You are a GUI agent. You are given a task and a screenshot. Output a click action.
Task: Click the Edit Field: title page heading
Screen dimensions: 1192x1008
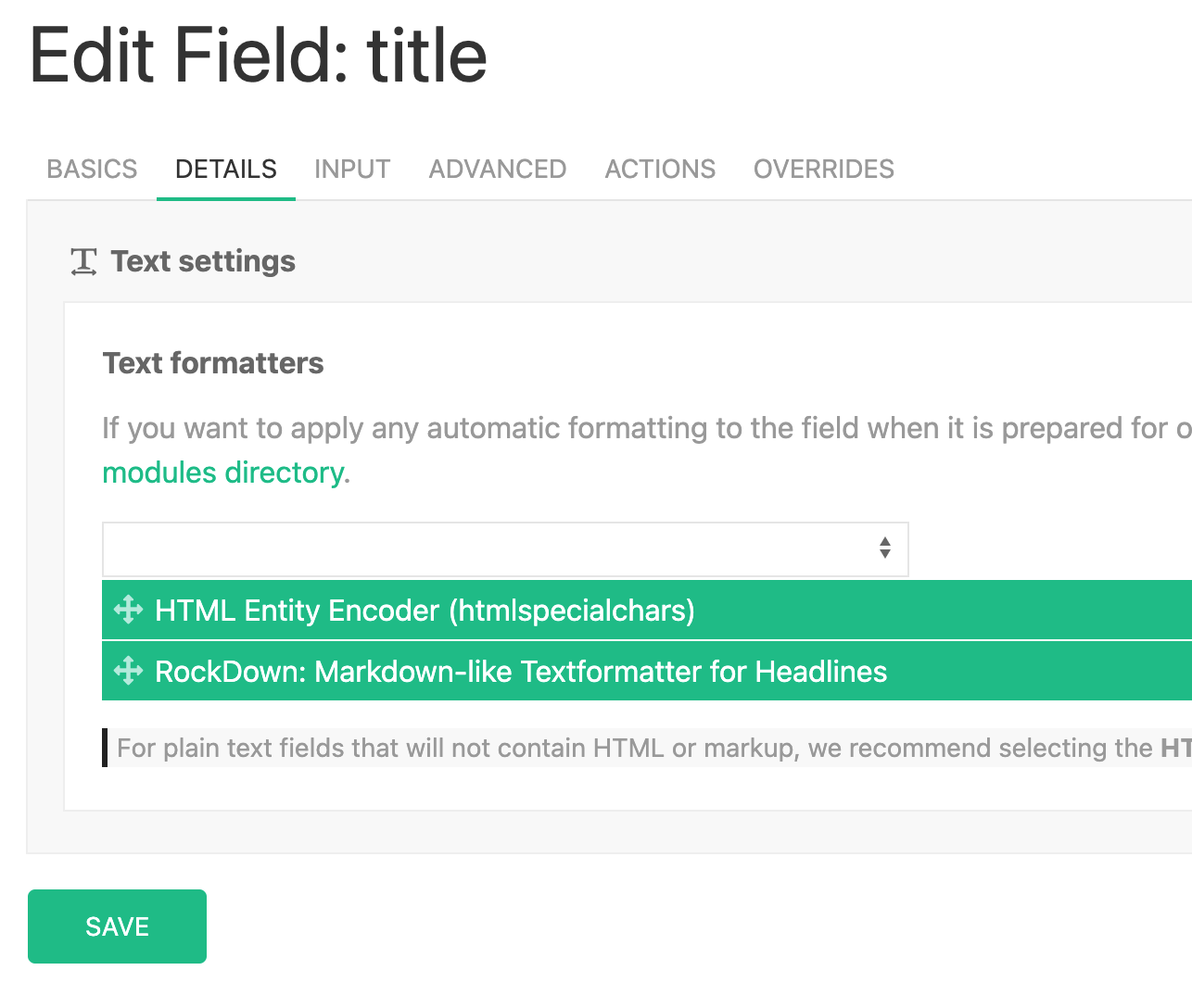point(259,56)
